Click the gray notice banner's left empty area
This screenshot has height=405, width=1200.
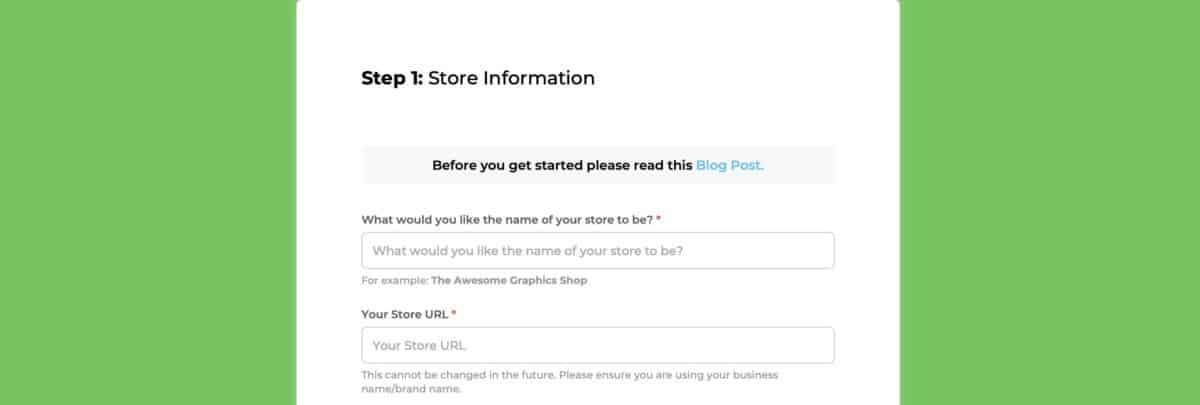click(x=395, y=165)
